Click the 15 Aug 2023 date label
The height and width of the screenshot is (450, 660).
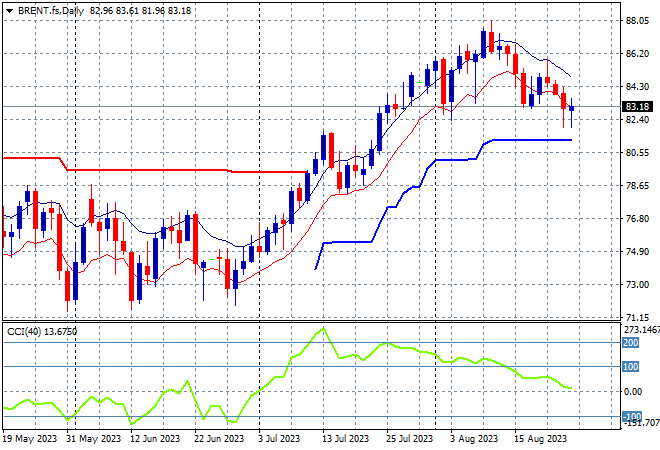point(540,439)
